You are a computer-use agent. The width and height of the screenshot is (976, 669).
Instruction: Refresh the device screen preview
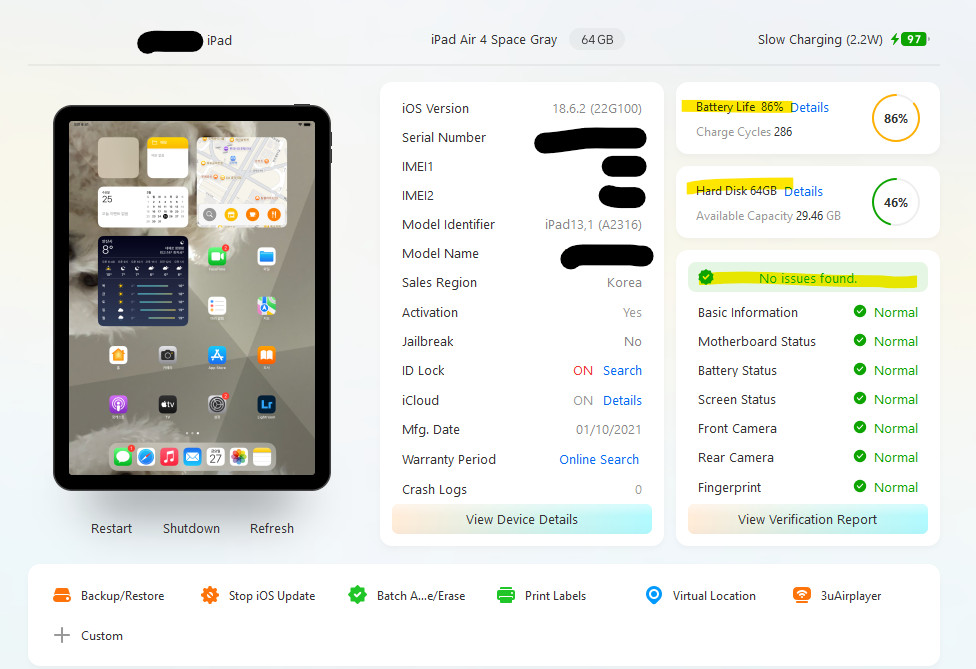(x=271, y=528)
